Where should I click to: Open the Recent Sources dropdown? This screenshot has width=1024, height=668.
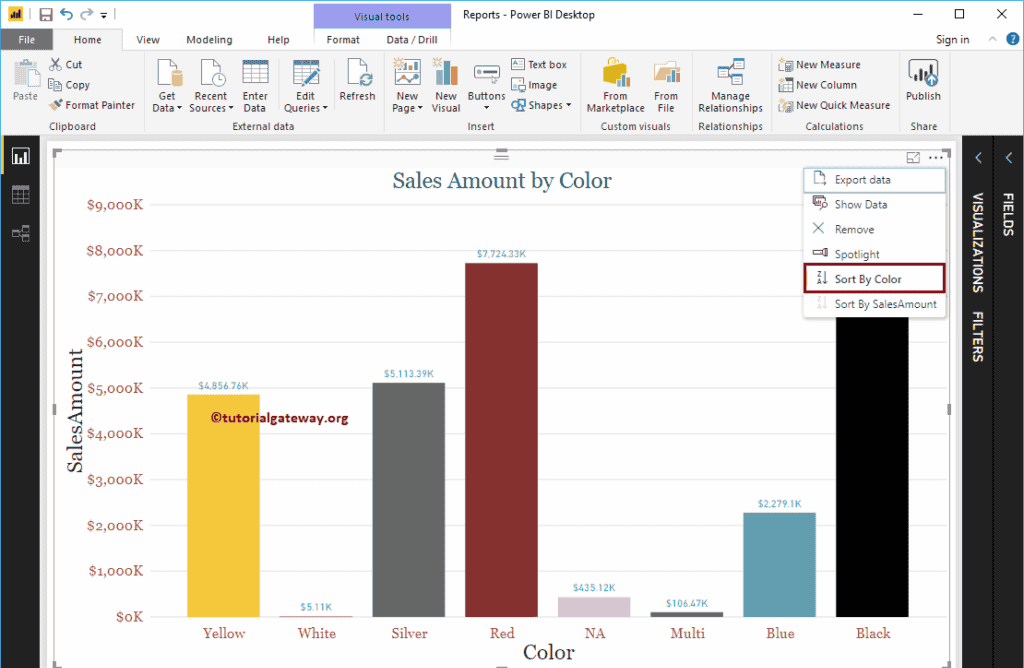tap(211, 86)
